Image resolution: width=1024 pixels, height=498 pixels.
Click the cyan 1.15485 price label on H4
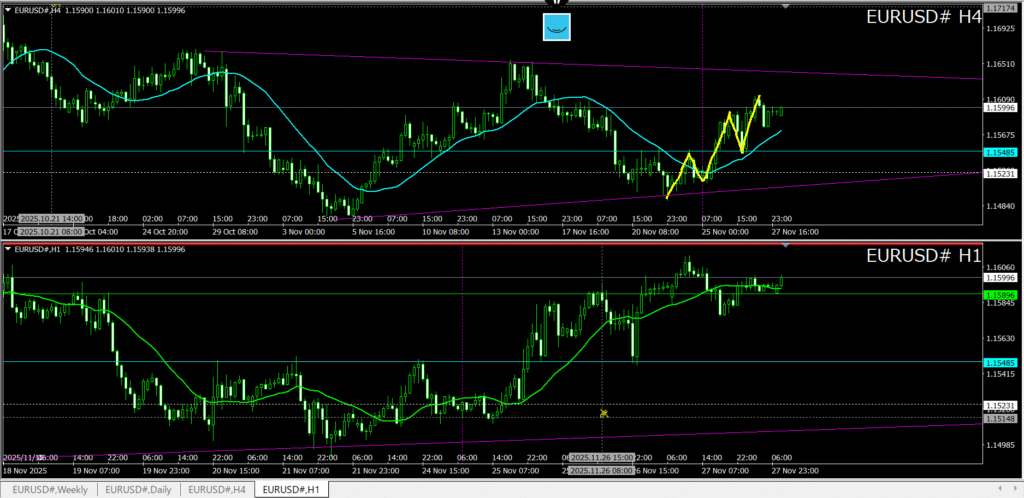(x=1001, y=152)
